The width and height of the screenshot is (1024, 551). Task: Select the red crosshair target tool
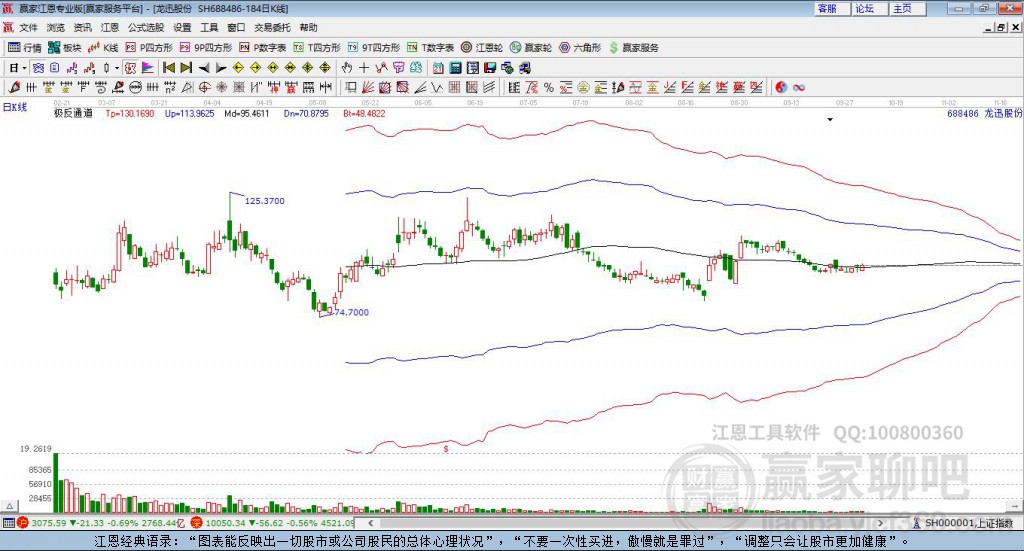click(x=204, y=87)
